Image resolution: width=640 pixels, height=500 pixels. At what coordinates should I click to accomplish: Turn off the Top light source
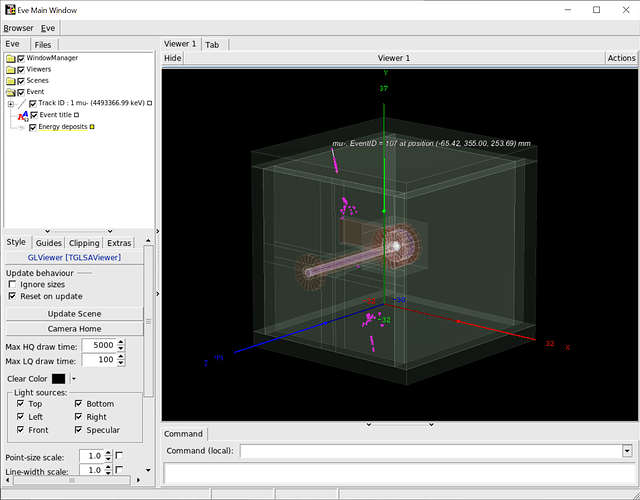[20, 404]
